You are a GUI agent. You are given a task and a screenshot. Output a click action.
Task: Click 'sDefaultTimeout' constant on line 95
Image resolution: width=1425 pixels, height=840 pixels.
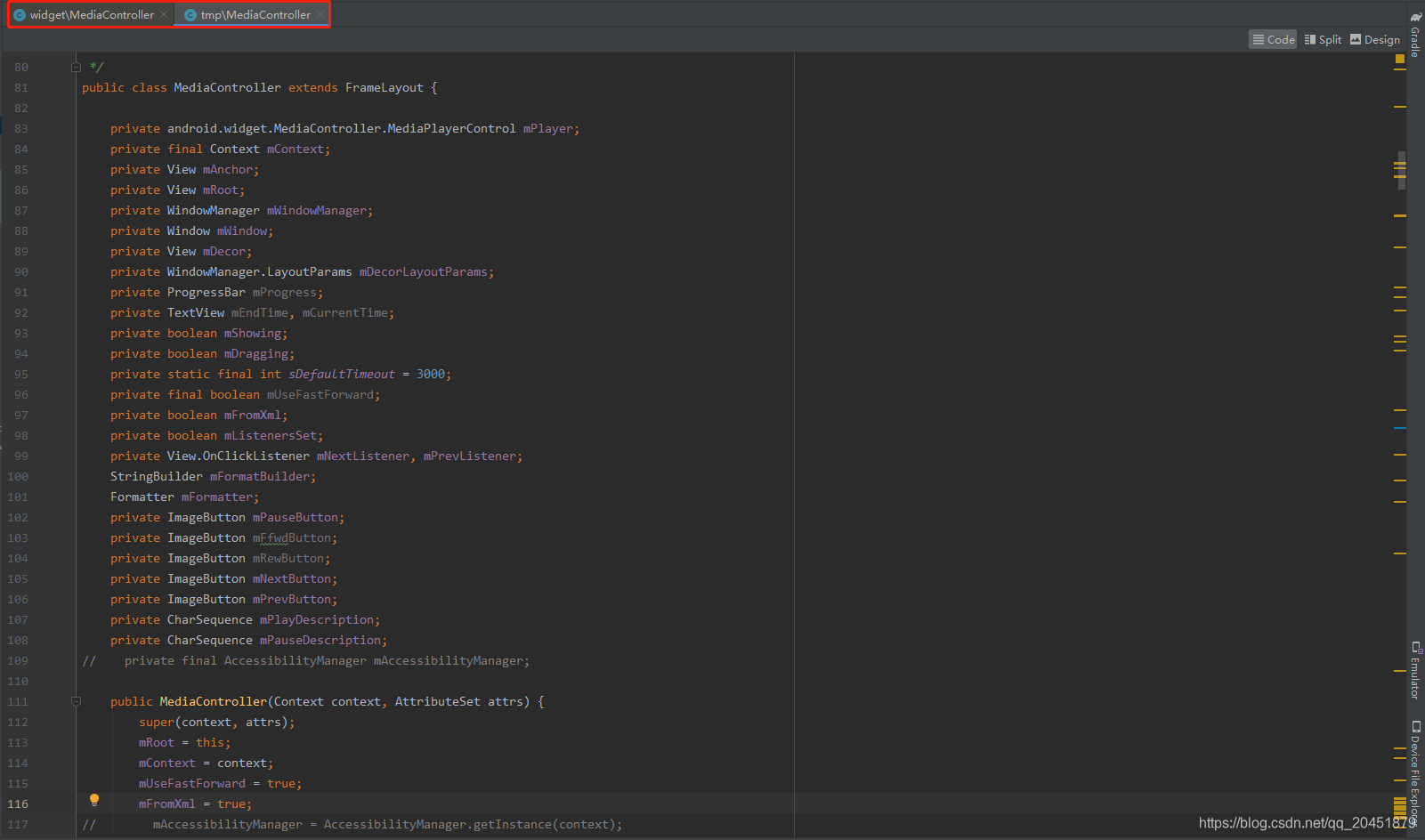(341, 374)
